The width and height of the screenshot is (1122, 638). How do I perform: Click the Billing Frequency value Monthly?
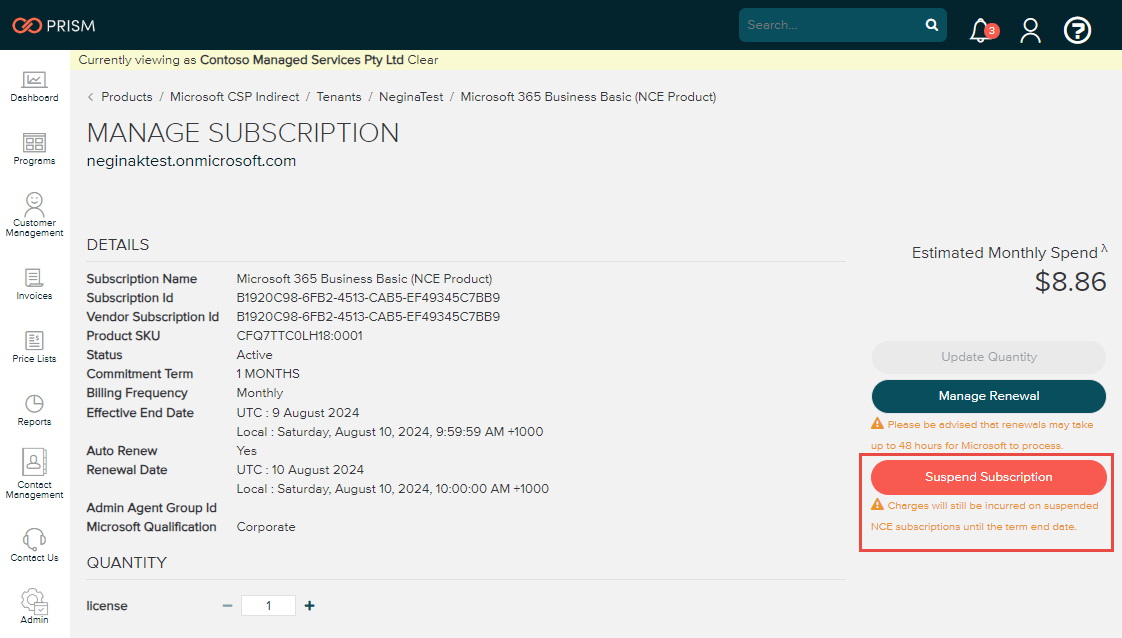click(x=260, y=393)
